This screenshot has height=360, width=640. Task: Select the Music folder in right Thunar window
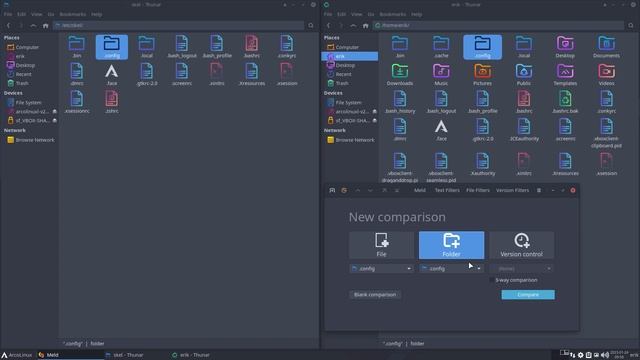(x=441, y=75)
